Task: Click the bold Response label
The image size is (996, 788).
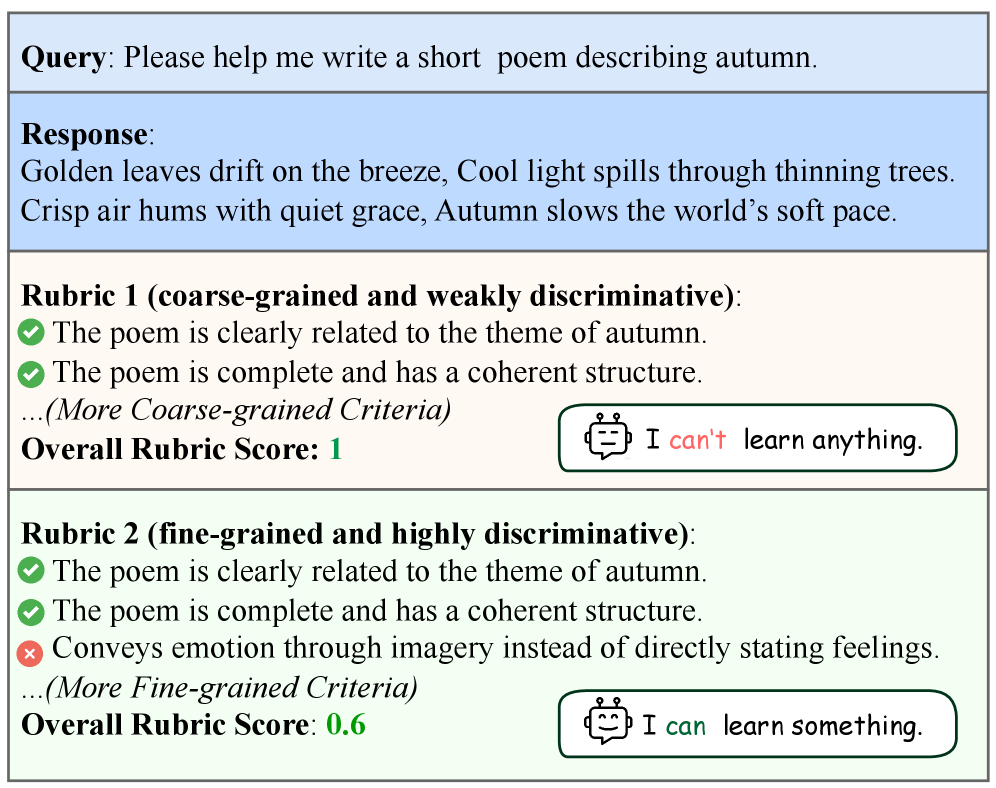Action: 84,134
